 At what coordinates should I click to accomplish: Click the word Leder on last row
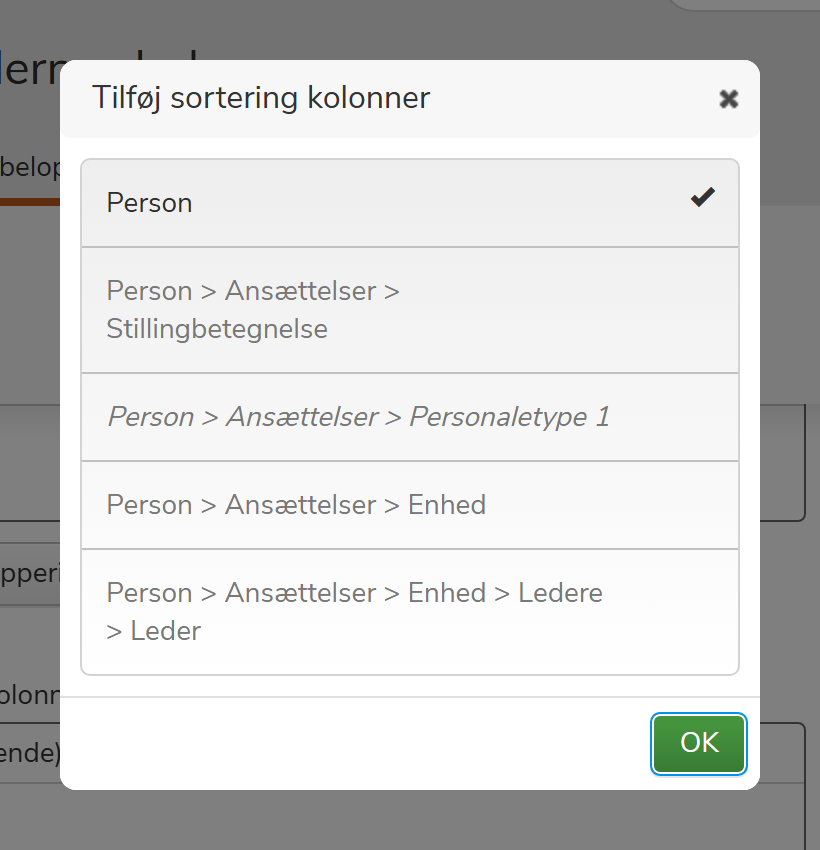166,631
